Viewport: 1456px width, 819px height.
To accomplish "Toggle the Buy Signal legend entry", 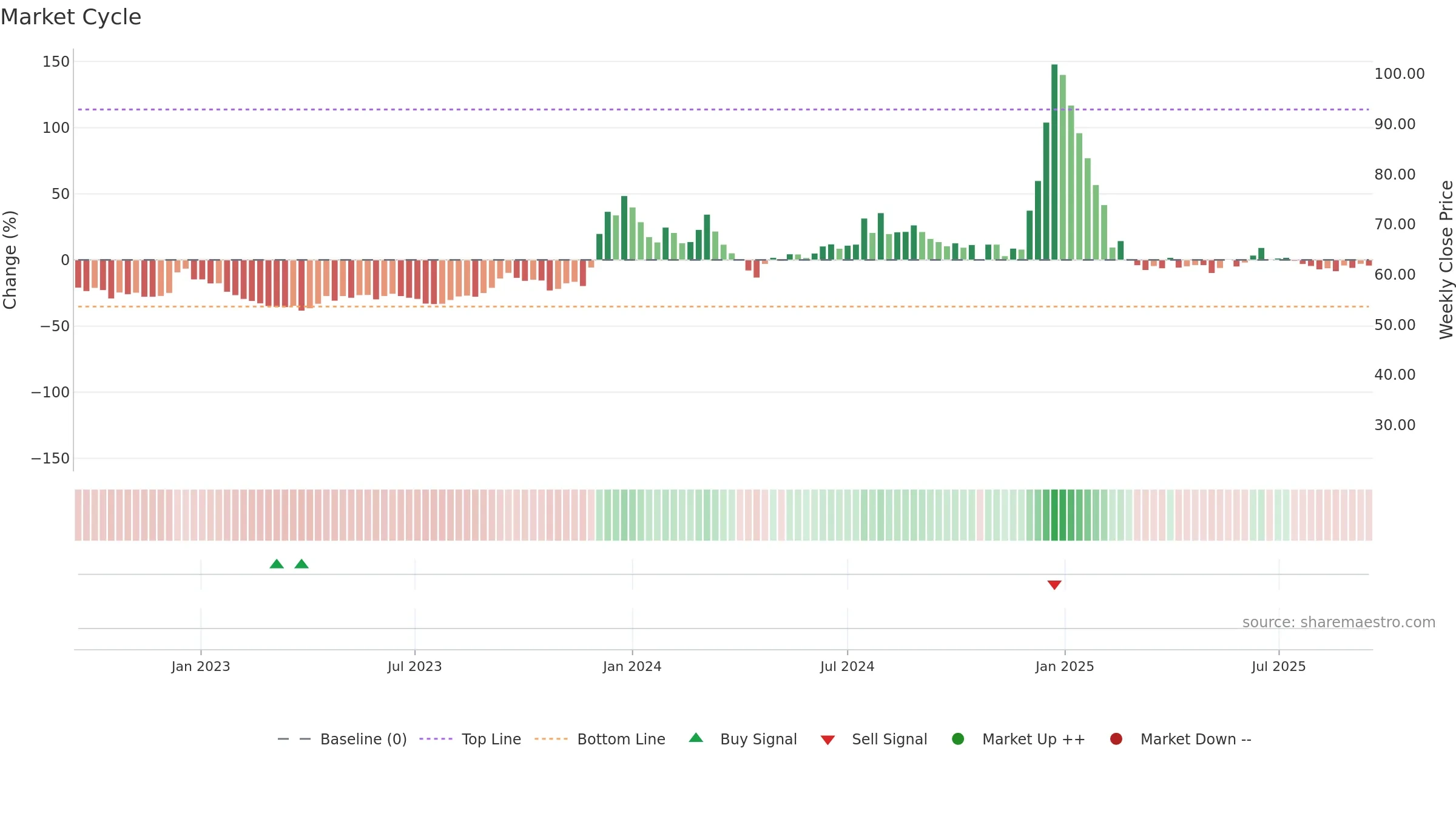I will pyautogui.click(x=743, y=739).
